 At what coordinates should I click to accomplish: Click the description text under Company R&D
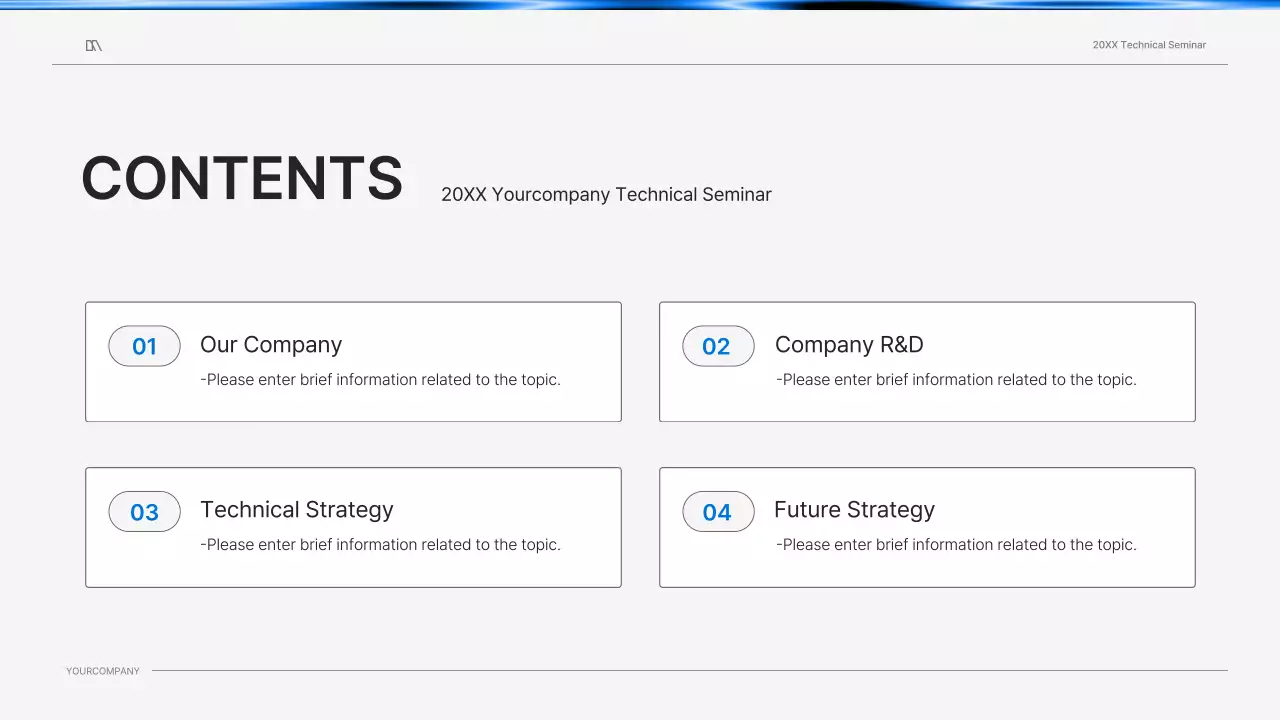(x=956, y=380)
